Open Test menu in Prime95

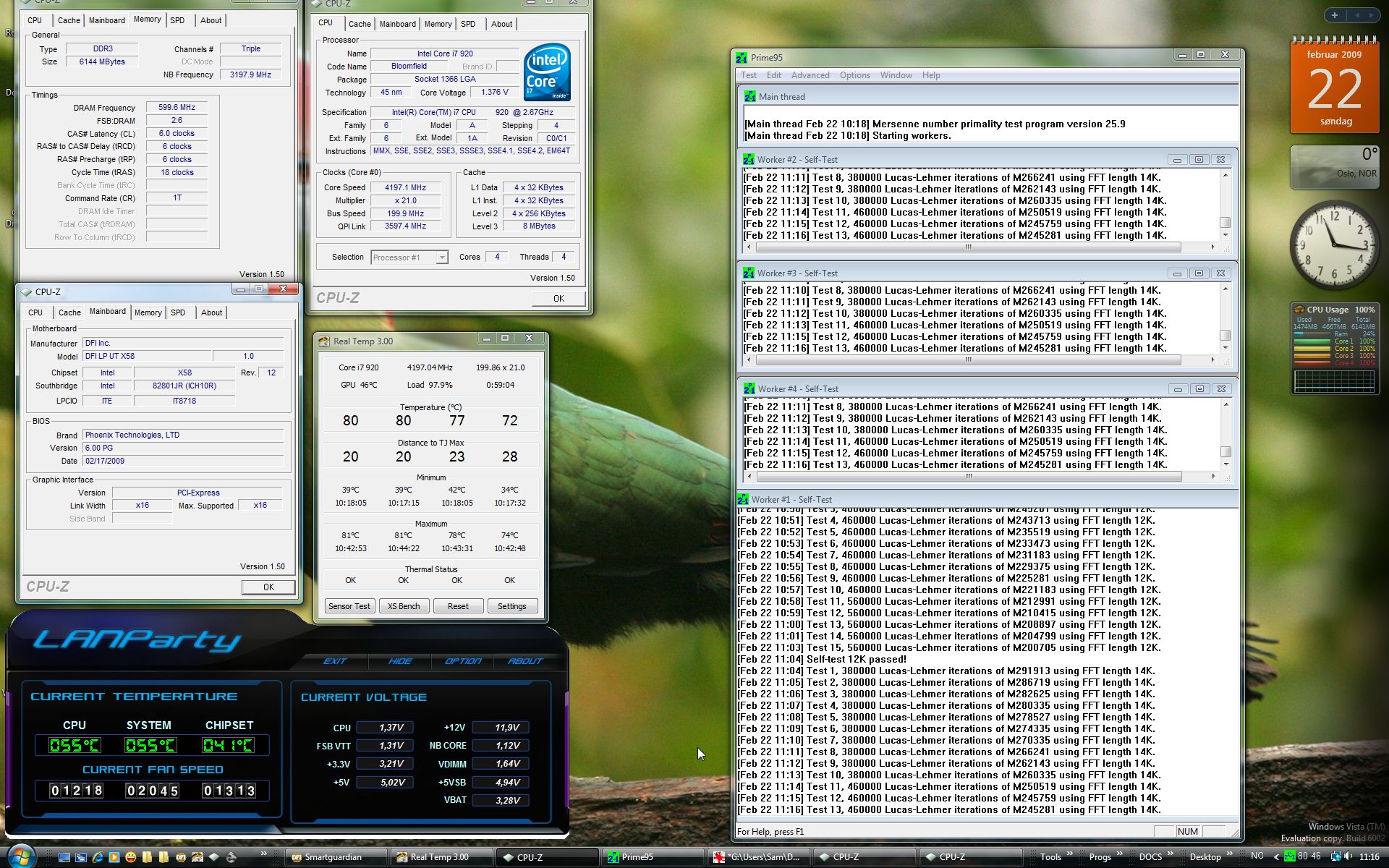[748, 75]
